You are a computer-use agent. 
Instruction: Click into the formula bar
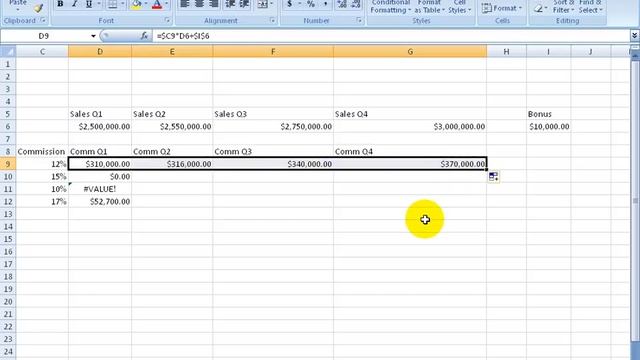click(x=391, y=36)
